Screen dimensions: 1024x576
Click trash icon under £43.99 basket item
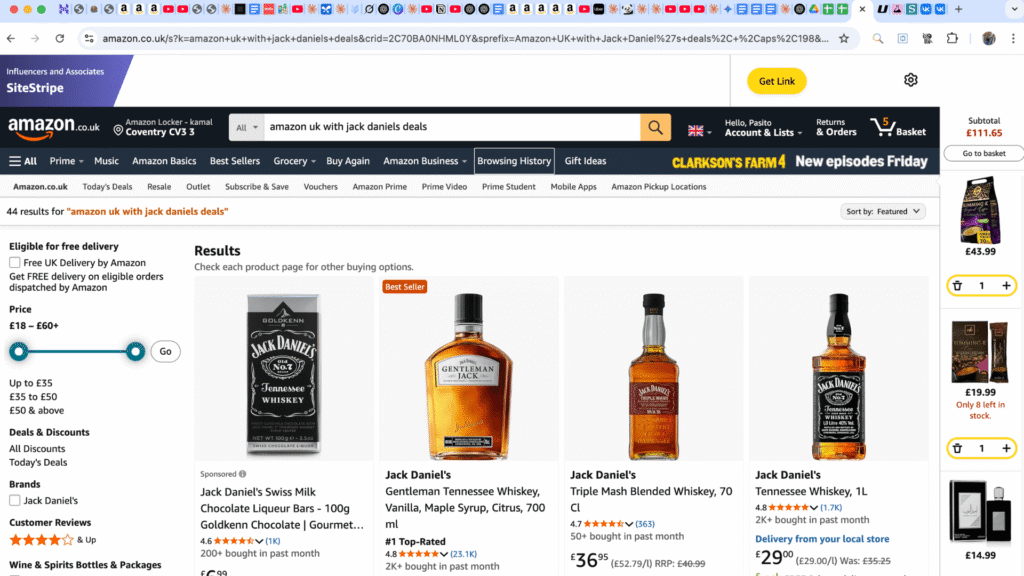click(x=957, y=286)
